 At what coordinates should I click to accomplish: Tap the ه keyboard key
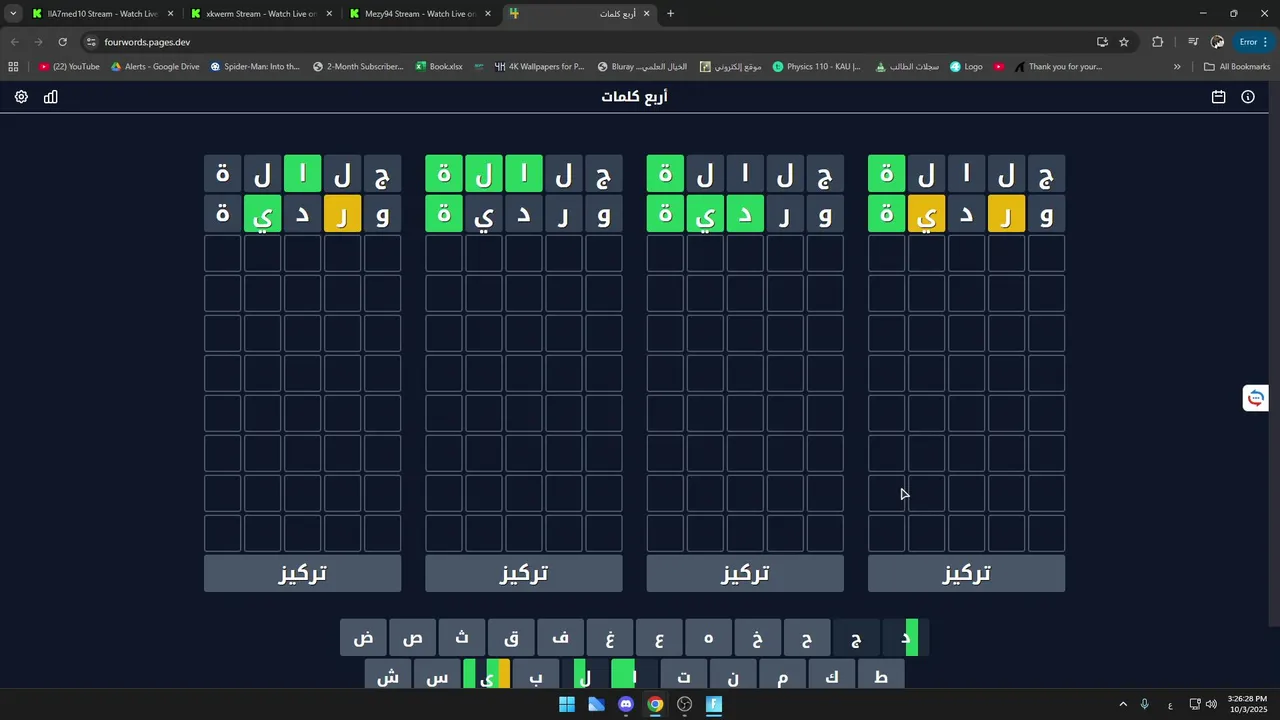708,638
